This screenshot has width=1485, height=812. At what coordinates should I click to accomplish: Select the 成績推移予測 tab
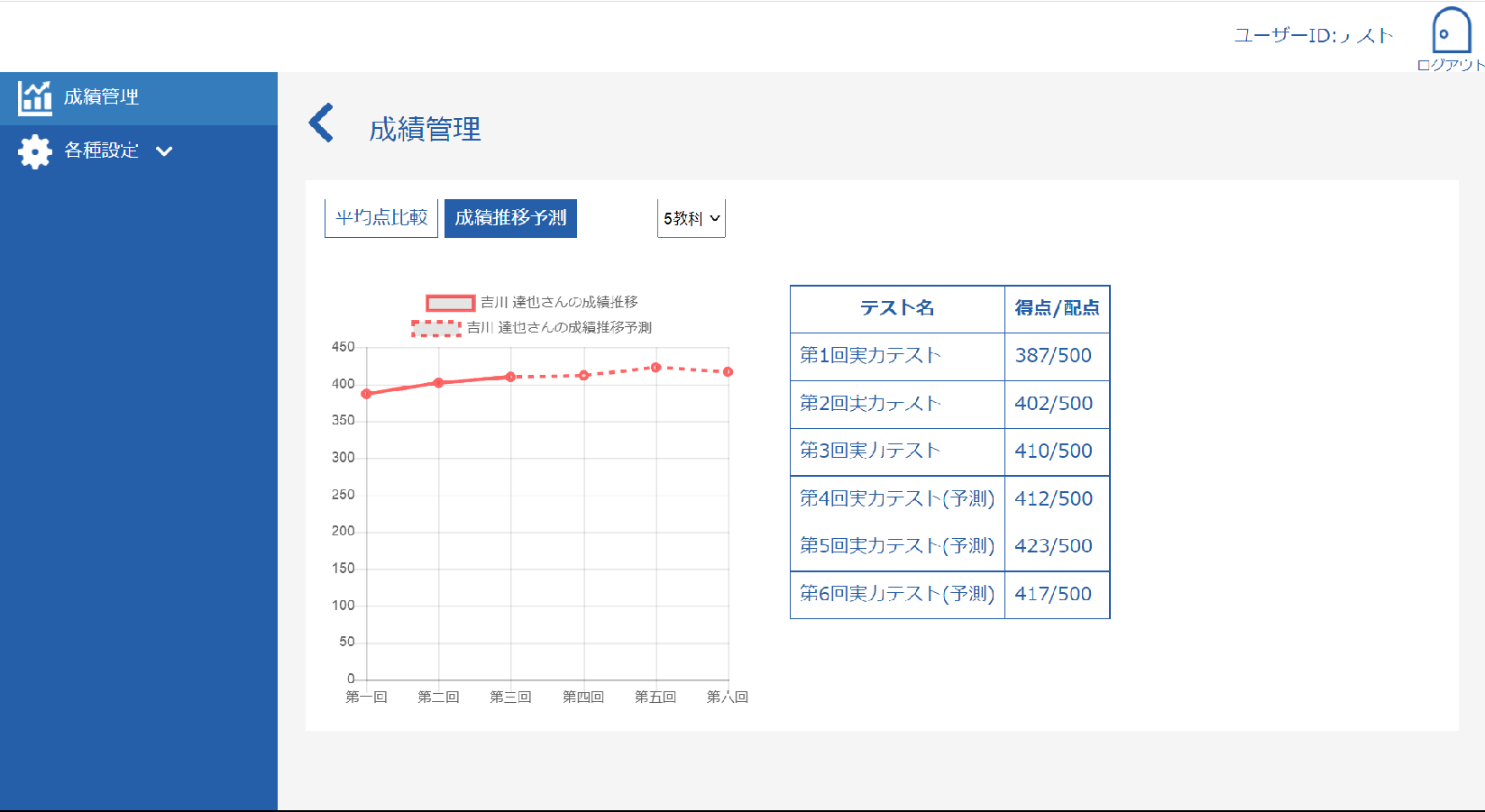point(510,218)
